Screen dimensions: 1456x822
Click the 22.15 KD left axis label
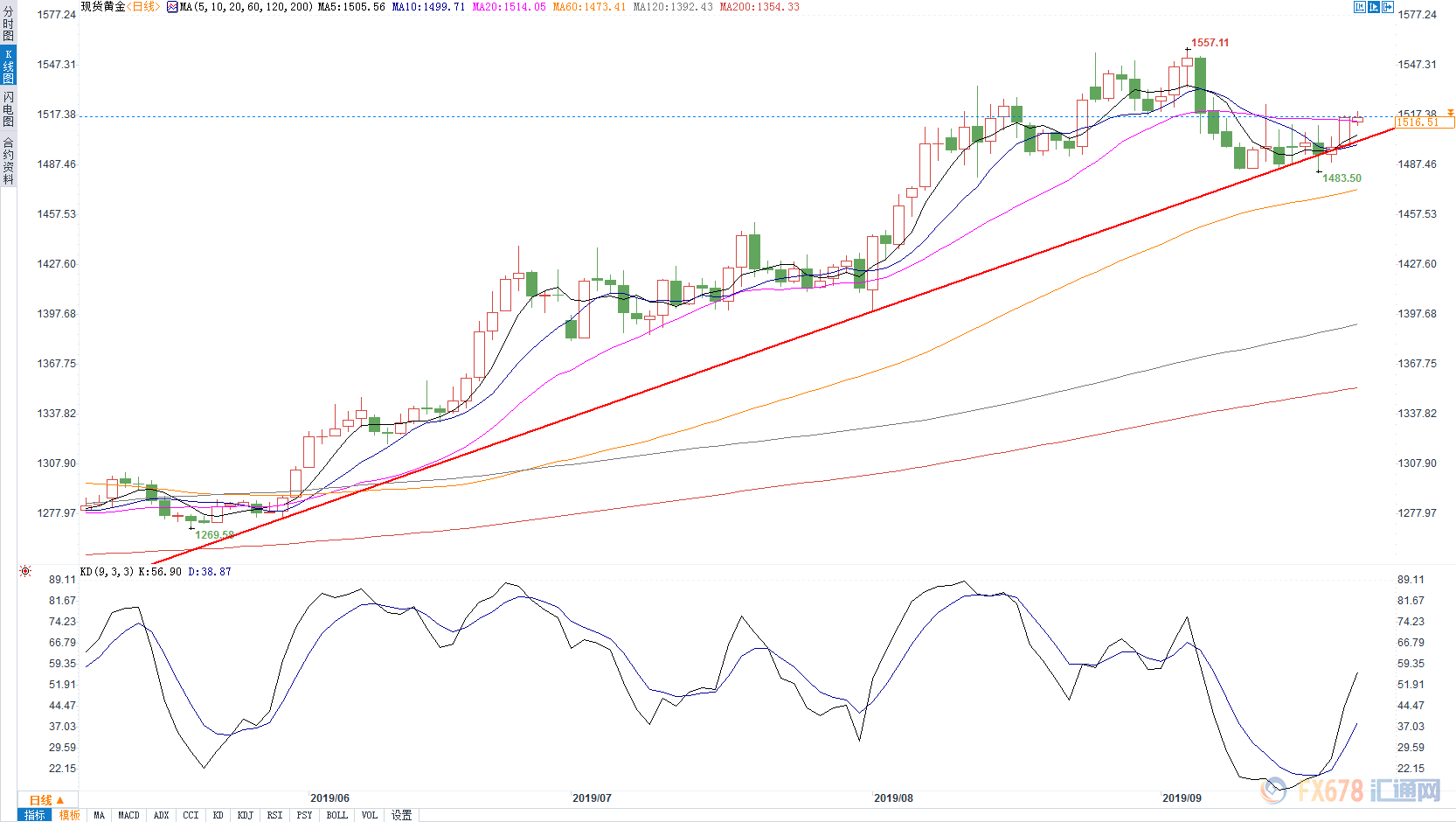(62, 769)
